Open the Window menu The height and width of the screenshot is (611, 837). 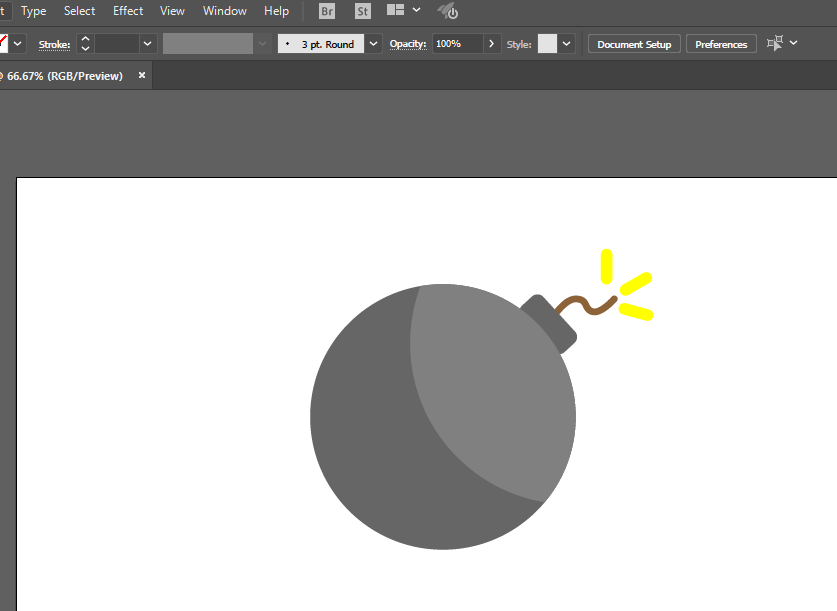(225, 11)
